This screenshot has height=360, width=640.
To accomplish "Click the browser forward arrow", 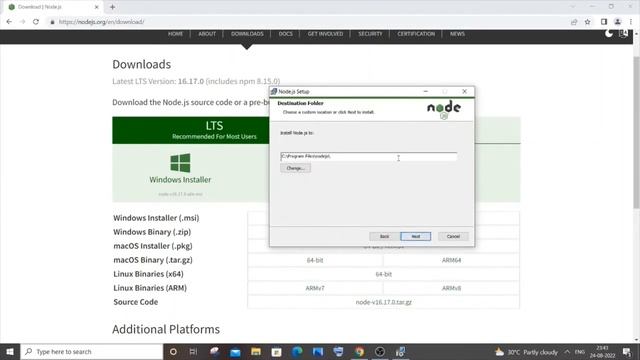I will [22, 22].
